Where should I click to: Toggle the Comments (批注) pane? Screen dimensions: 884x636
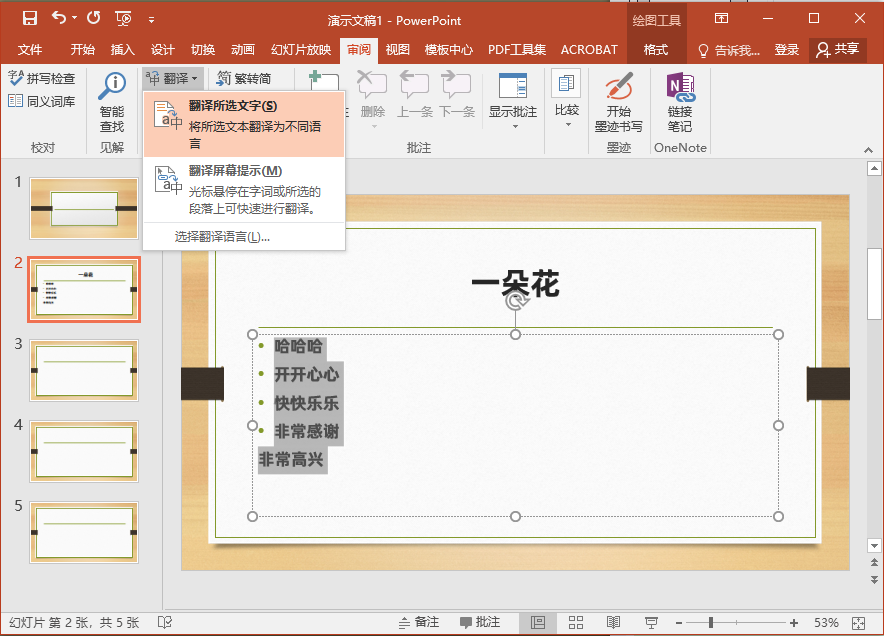click(478, 622)
